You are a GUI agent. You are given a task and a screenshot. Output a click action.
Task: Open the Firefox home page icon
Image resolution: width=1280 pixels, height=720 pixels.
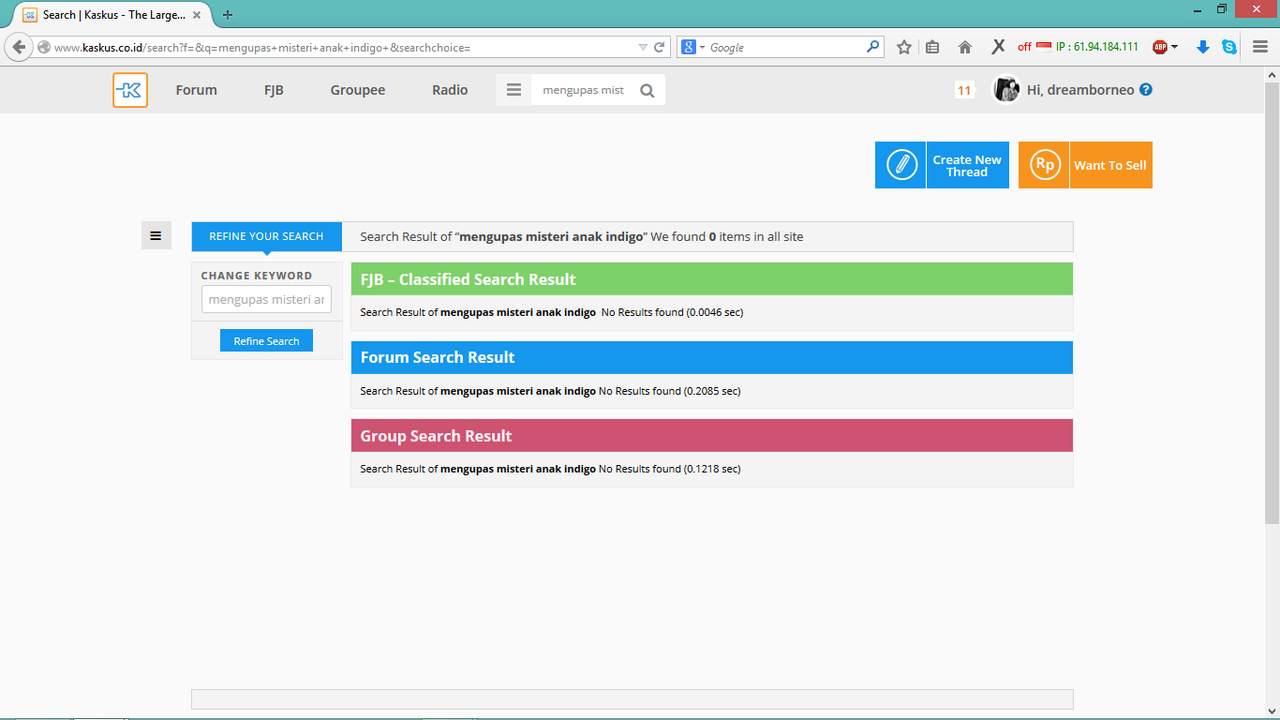tap(965, 47)
